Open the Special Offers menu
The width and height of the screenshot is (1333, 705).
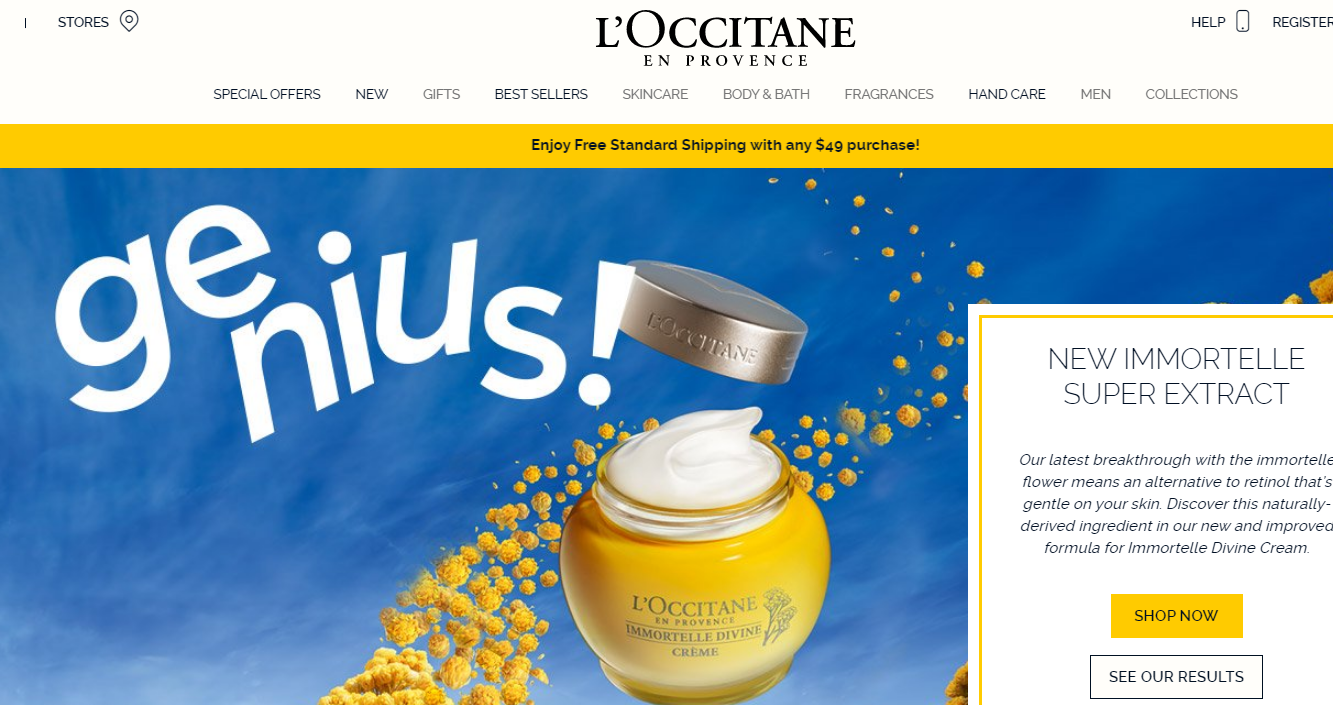267,94
